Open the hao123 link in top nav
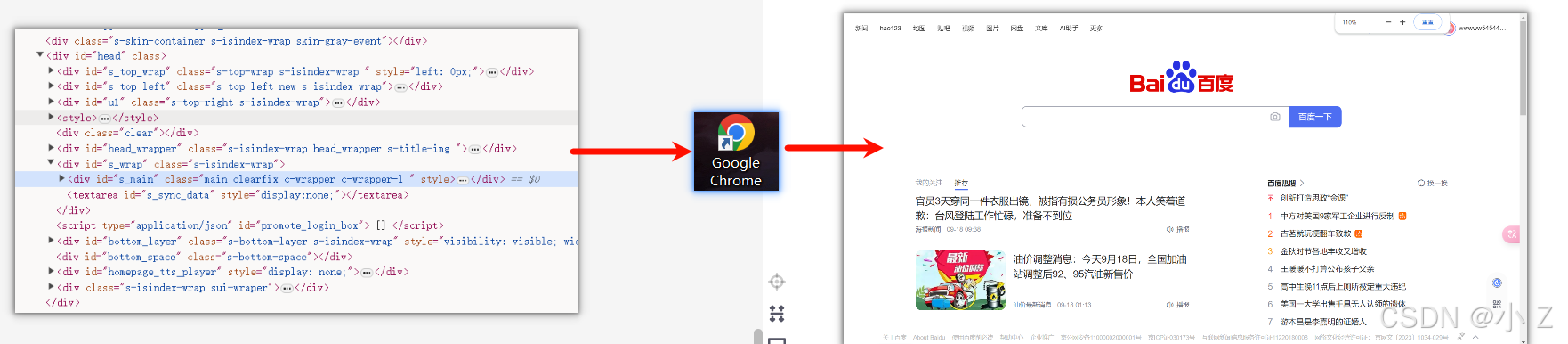 [x=890, y=29]
